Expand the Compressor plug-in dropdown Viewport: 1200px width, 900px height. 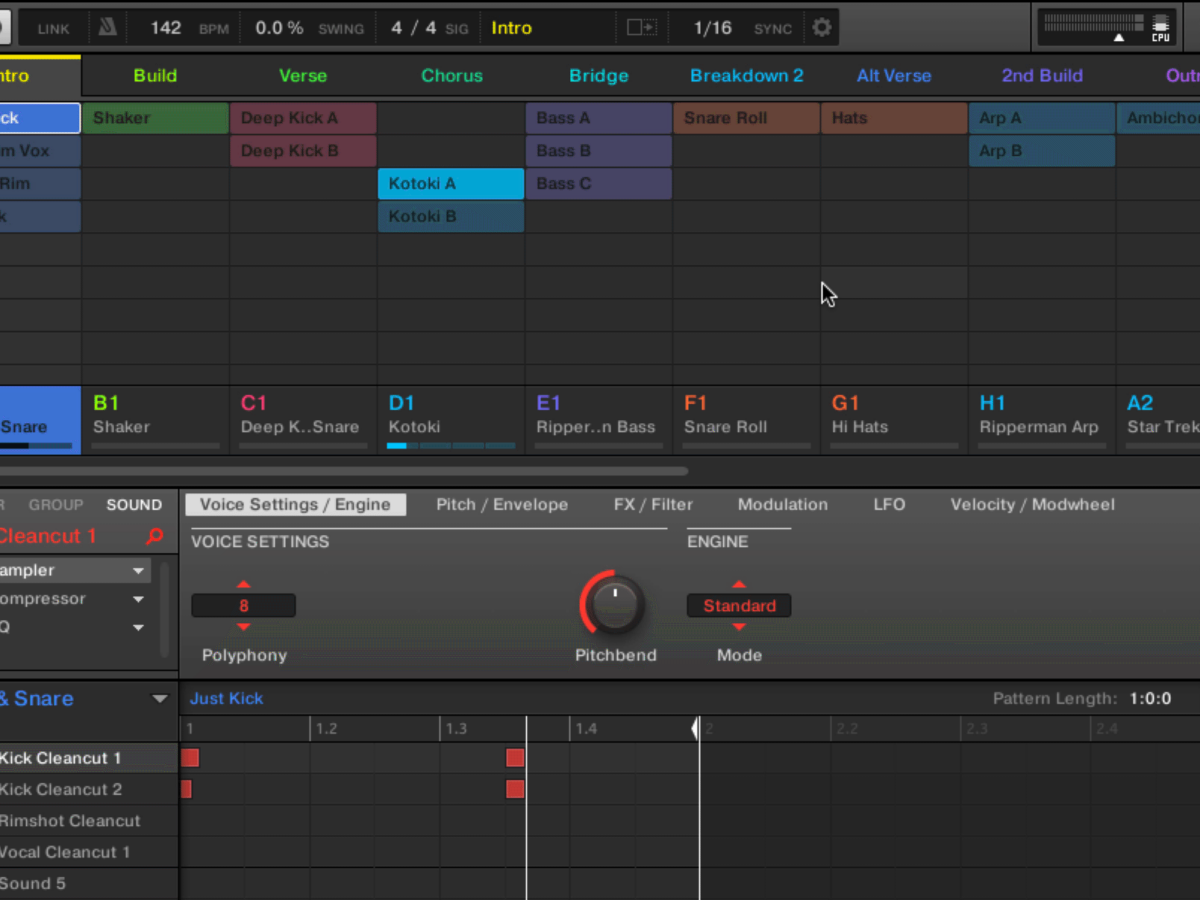tap(138, 600)
